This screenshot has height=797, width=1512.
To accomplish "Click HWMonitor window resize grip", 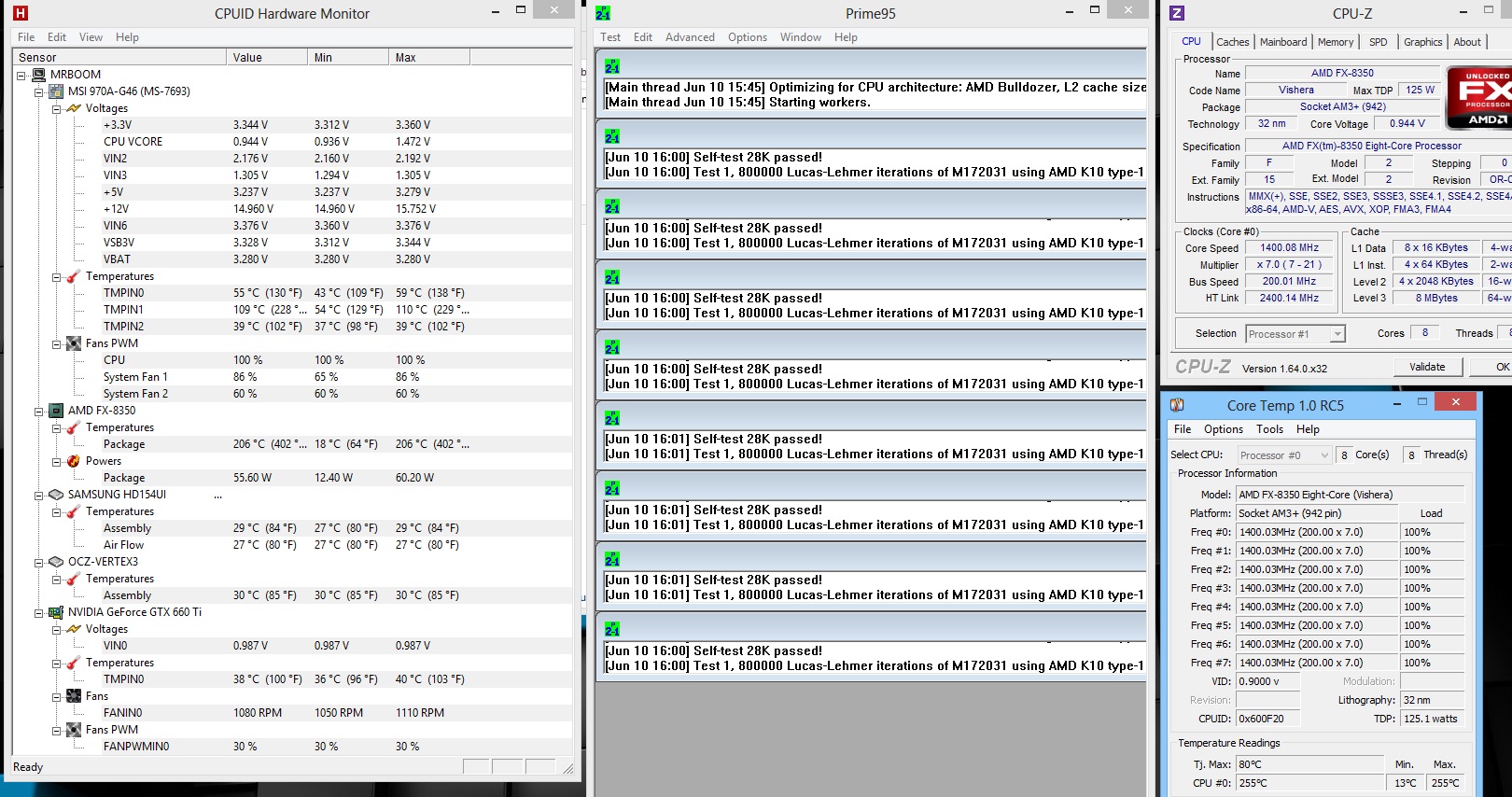I will pos(568,768).
